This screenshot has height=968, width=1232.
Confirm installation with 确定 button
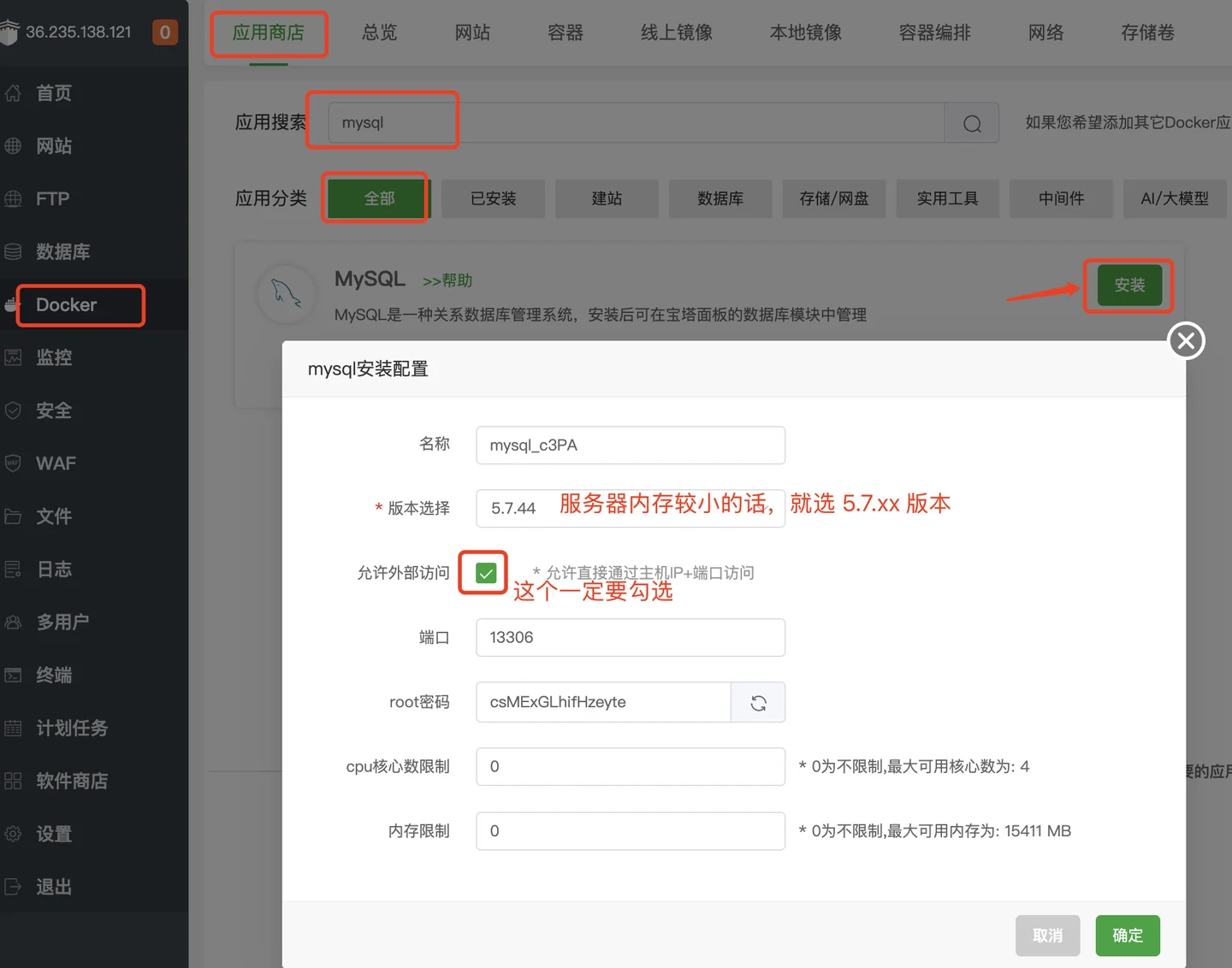(x=1128, y=936)
